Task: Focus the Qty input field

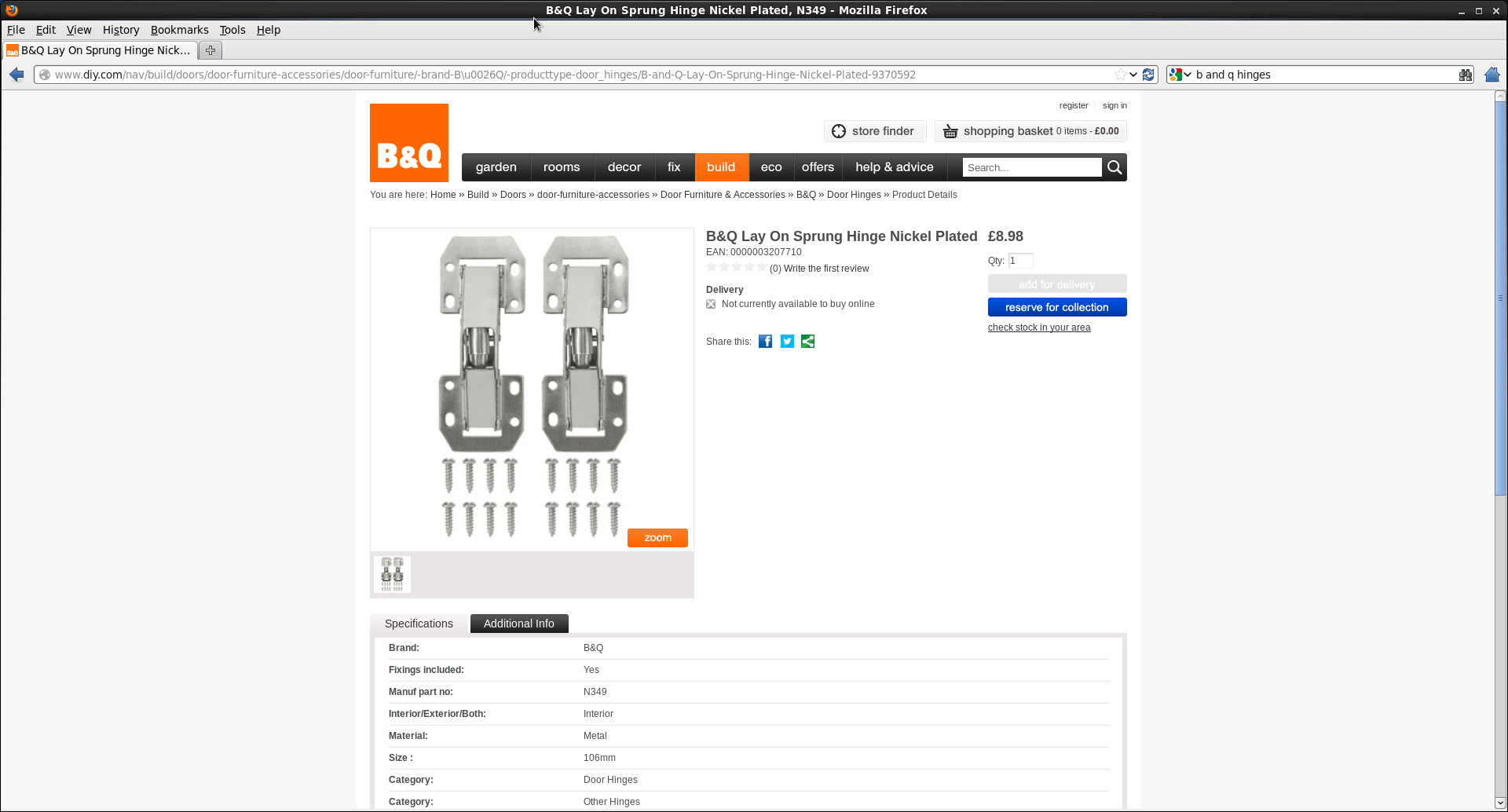Action: coord(1020,261)
